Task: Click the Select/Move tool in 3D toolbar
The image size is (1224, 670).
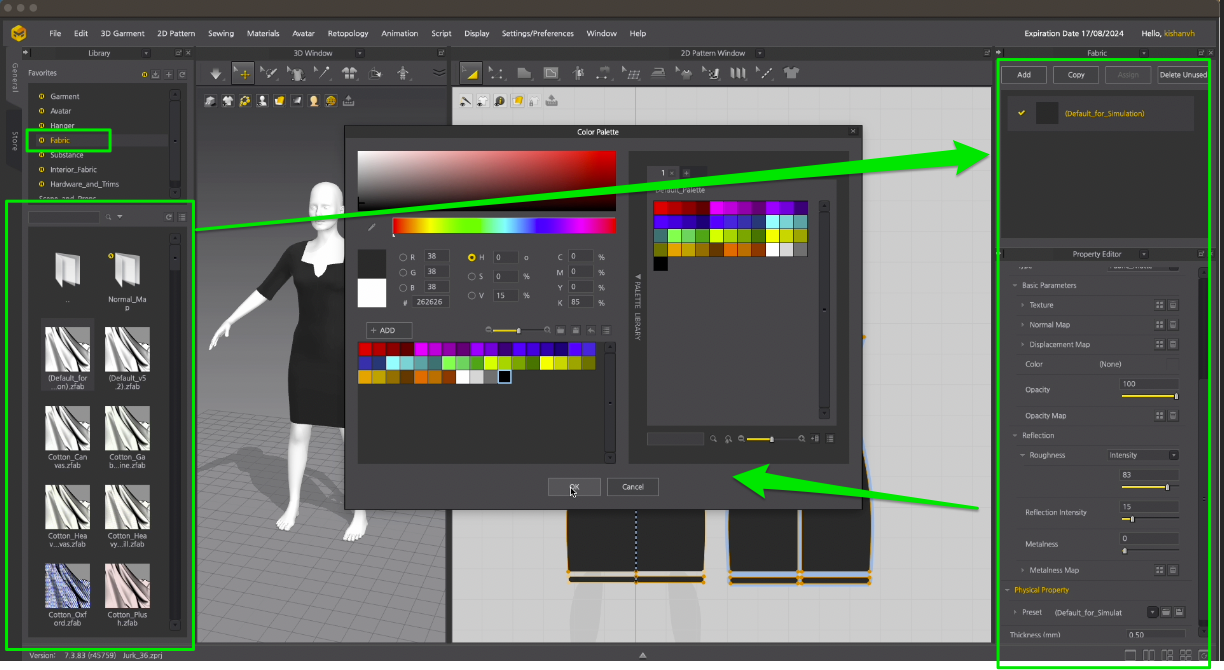Action: [x=242, y=73]
